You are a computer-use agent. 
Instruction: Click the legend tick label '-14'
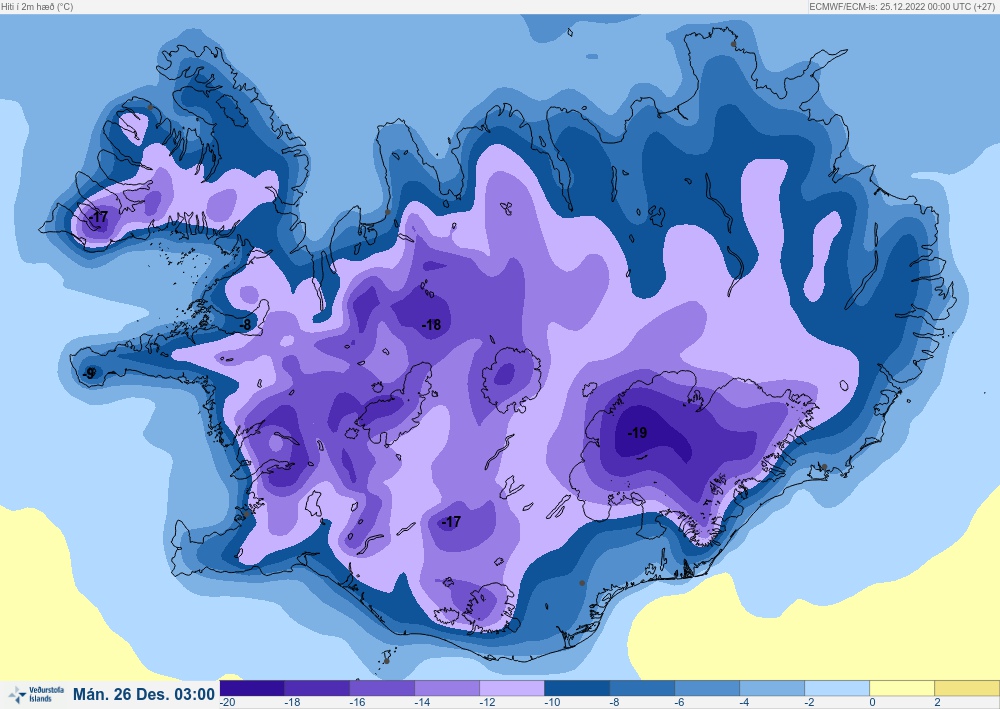tap(422, 703)
